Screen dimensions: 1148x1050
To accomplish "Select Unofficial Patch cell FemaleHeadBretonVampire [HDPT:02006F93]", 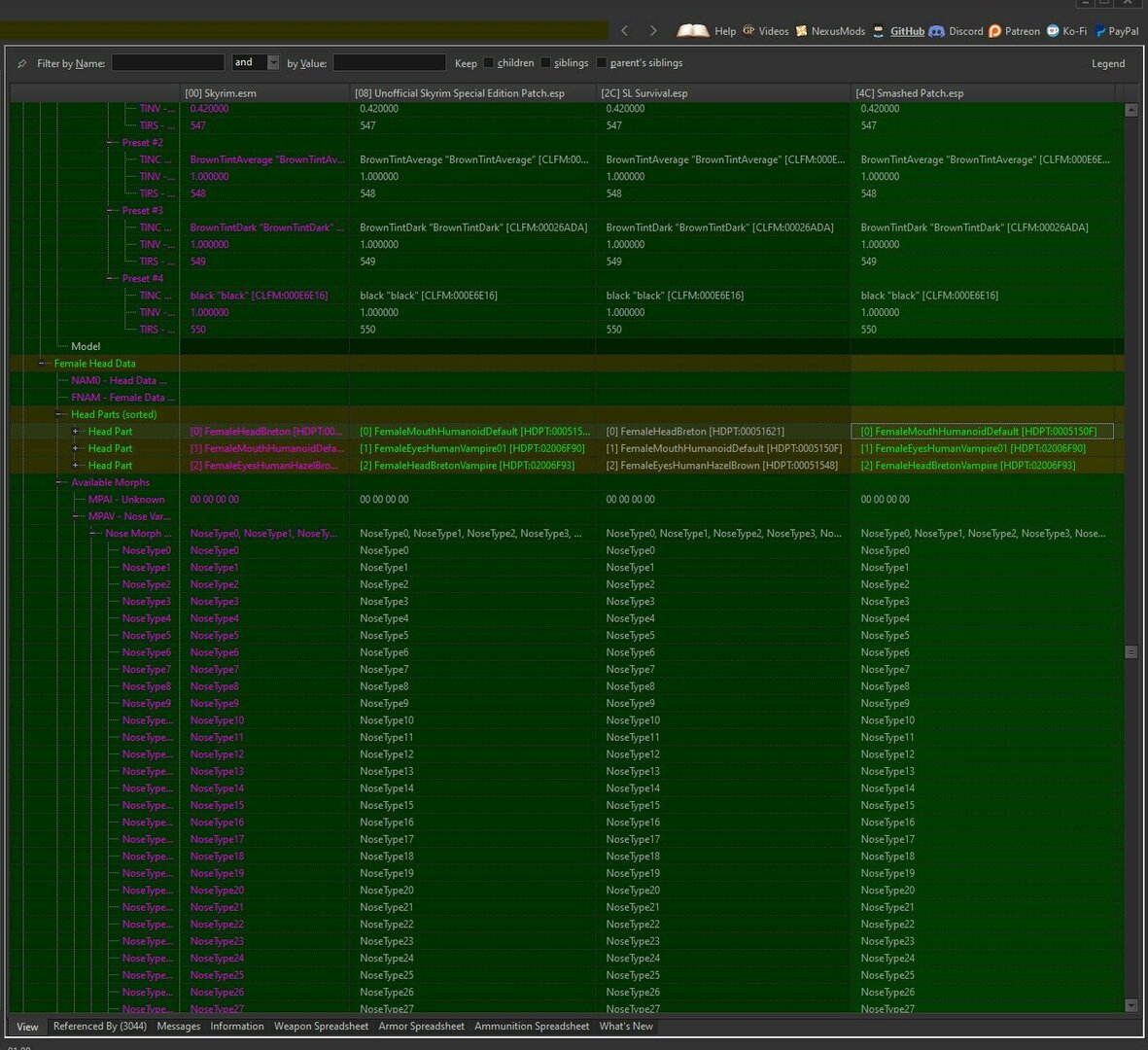I will (x=472, y=466).
